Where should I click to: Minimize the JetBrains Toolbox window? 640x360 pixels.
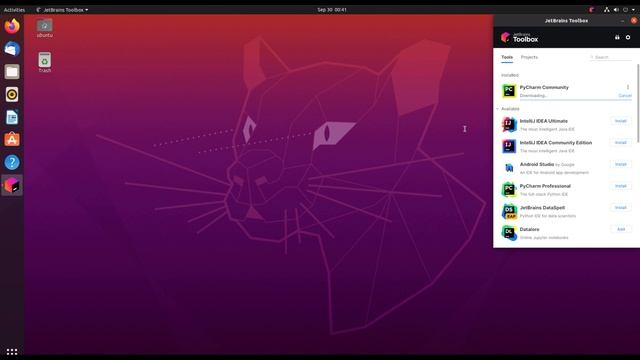pos(622,20)
